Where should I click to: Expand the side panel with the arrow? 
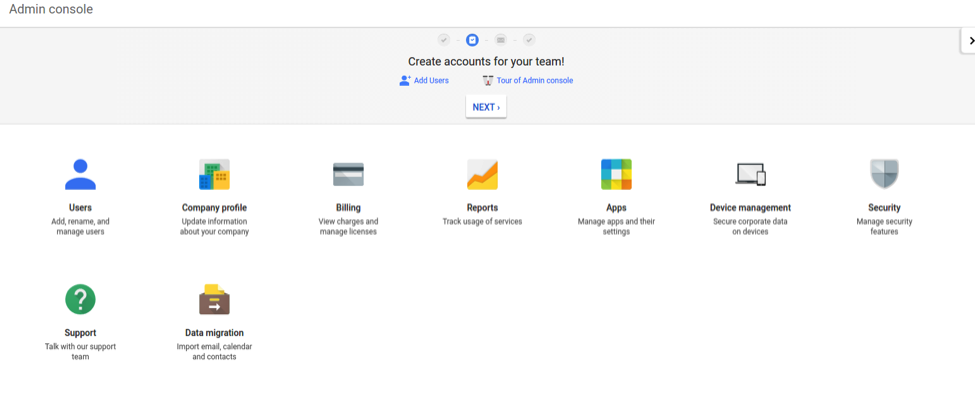tap(969, 40)
